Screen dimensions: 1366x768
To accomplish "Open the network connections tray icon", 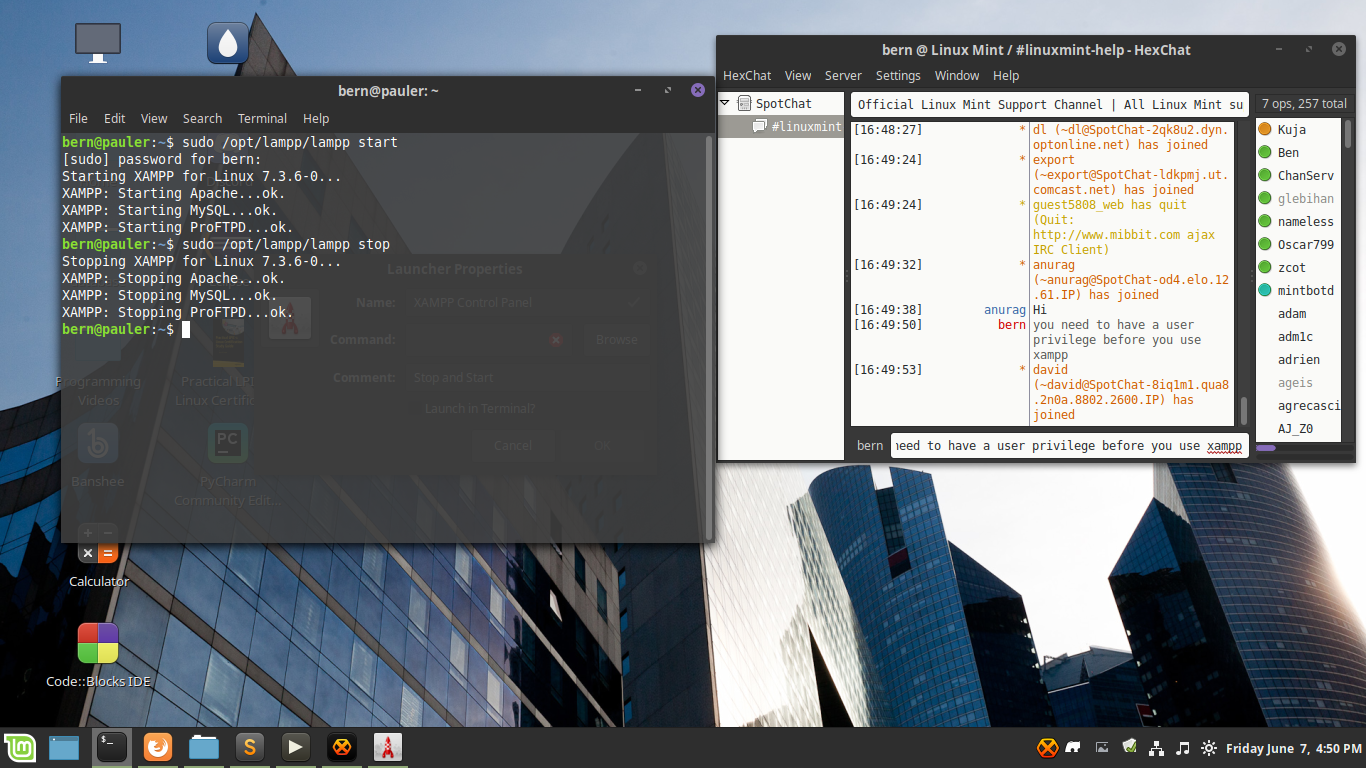I will point(1157,748).
